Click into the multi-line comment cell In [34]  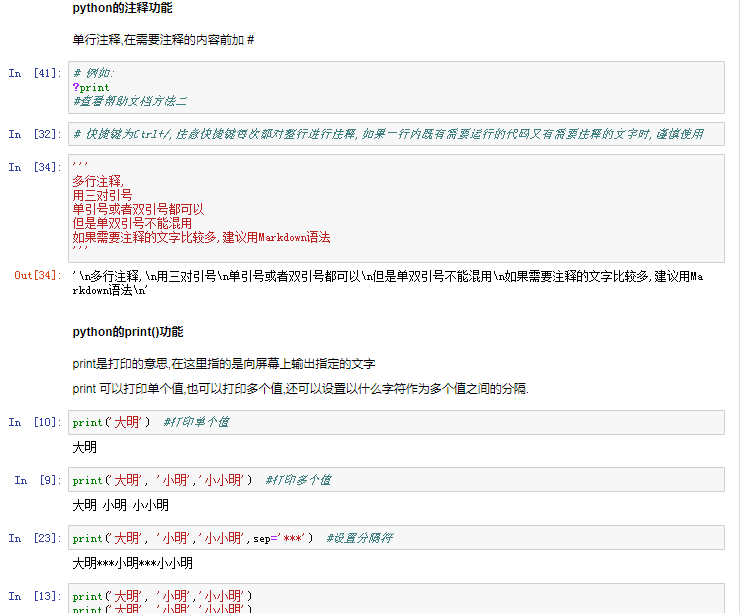[396, 208]
